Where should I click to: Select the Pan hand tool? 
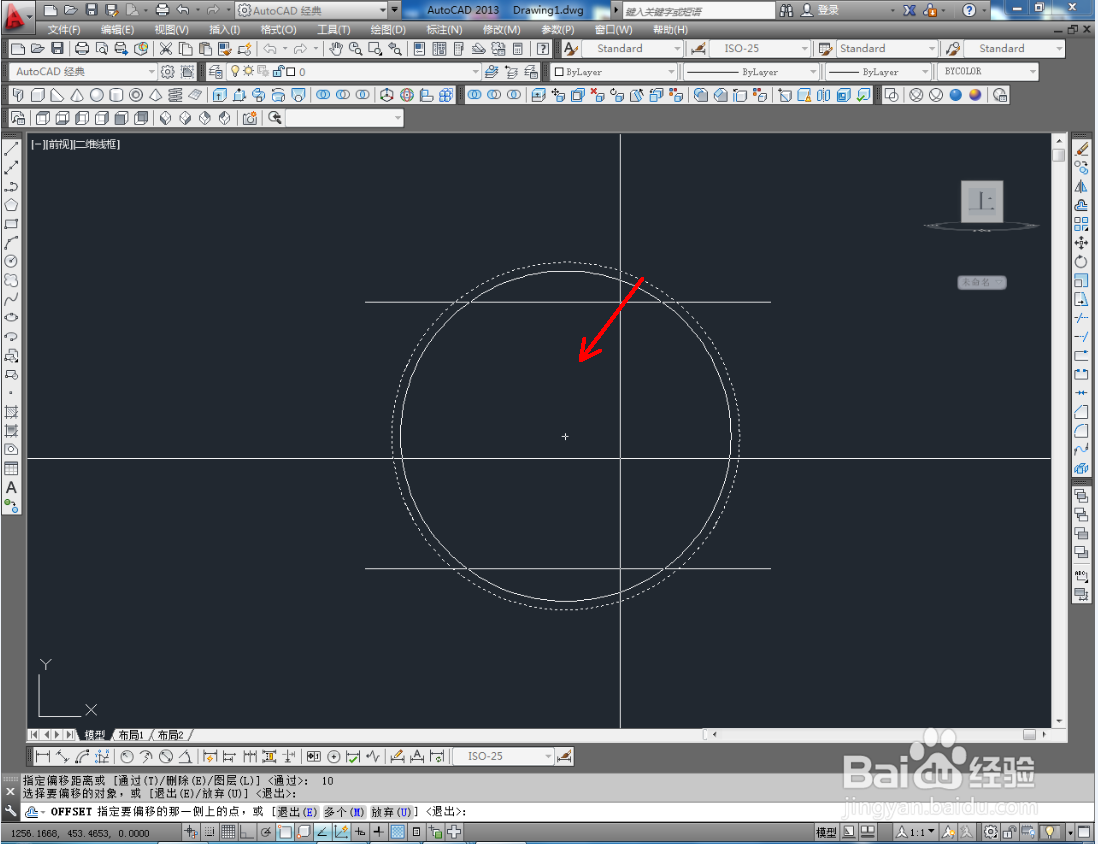pos(336,48)
